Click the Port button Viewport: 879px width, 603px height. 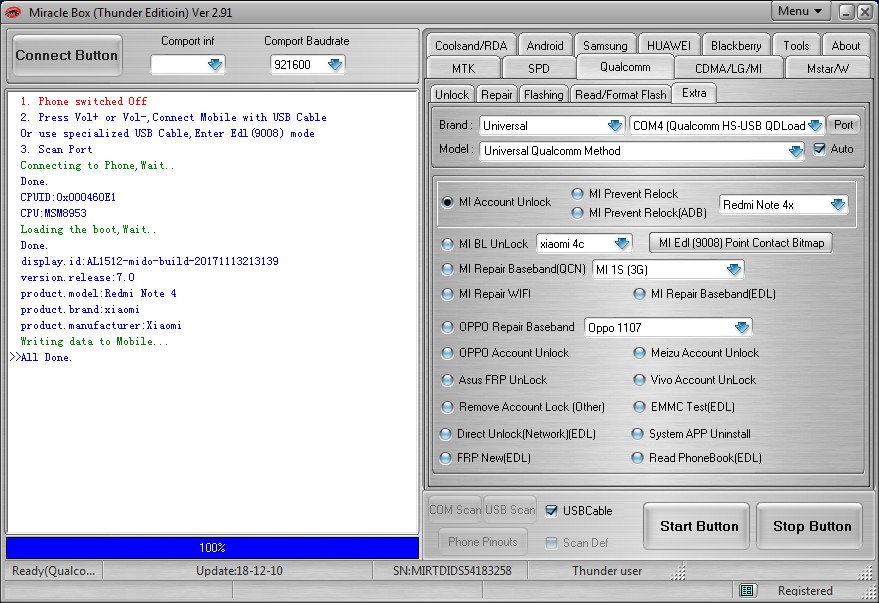click(843, 125)
